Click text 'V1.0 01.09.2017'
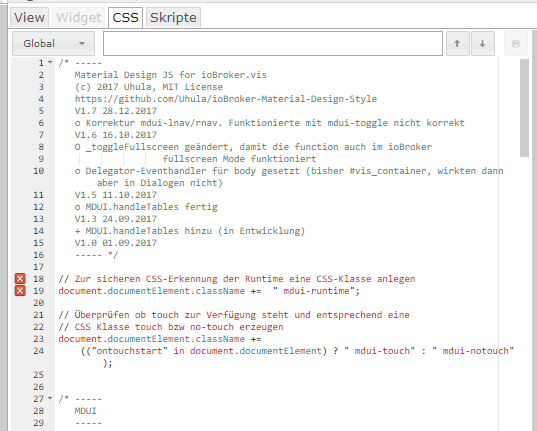Screen dimensions: 537x431 tap(116, 243)
